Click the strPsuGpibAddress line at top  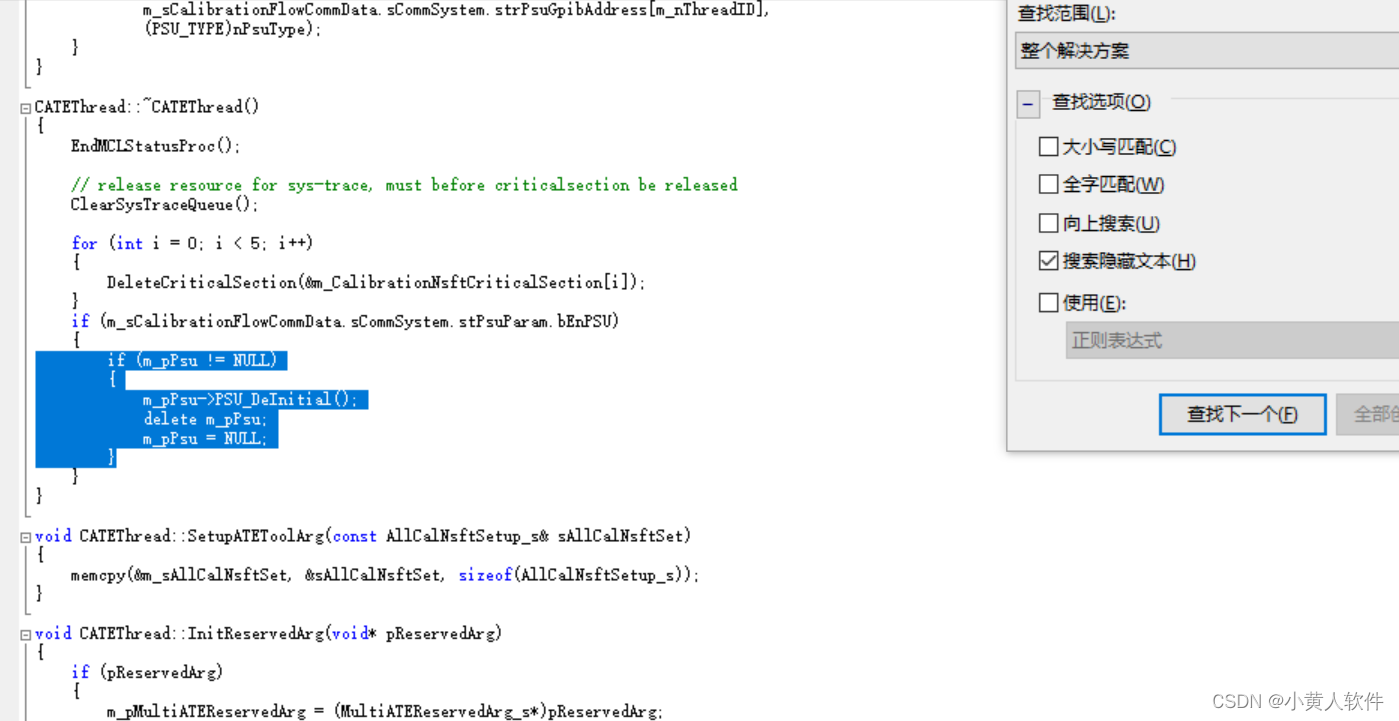456,10
